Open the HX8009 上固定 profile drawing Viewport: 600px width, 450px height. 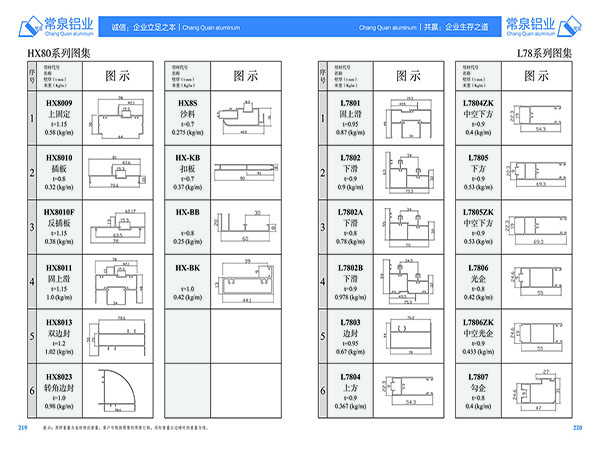click(x=117, y=118)
